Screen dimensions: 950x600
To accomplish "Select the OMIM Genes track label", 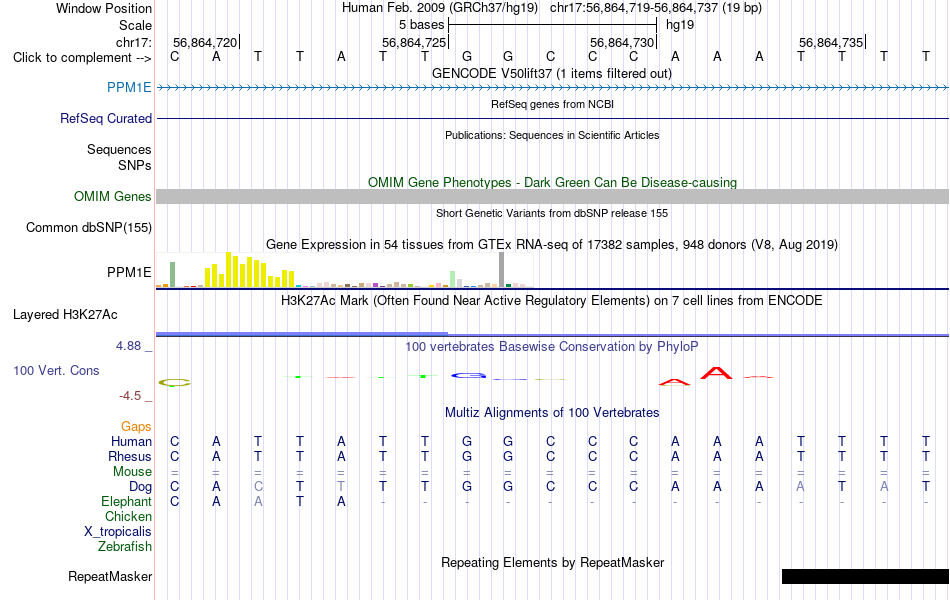I will pos(113,196).
